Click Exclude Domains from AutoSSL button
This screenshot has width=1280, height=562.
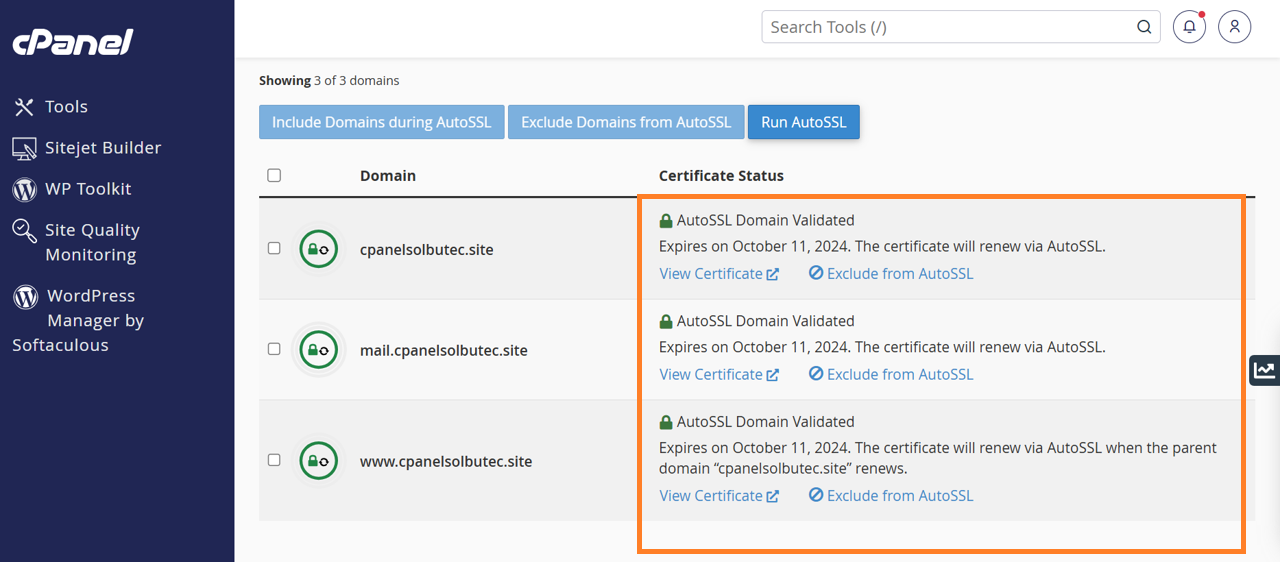pos(626,122)
